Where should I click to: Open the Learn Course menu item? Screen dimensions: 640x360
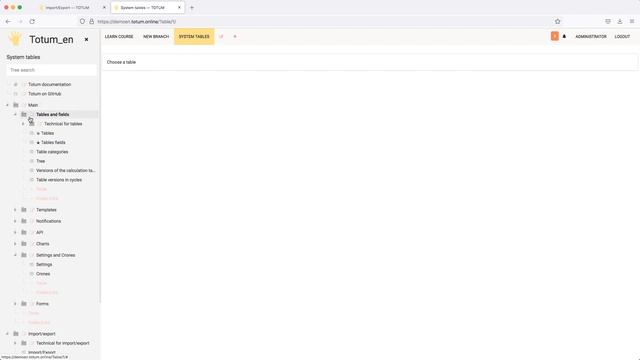[119, 36]
